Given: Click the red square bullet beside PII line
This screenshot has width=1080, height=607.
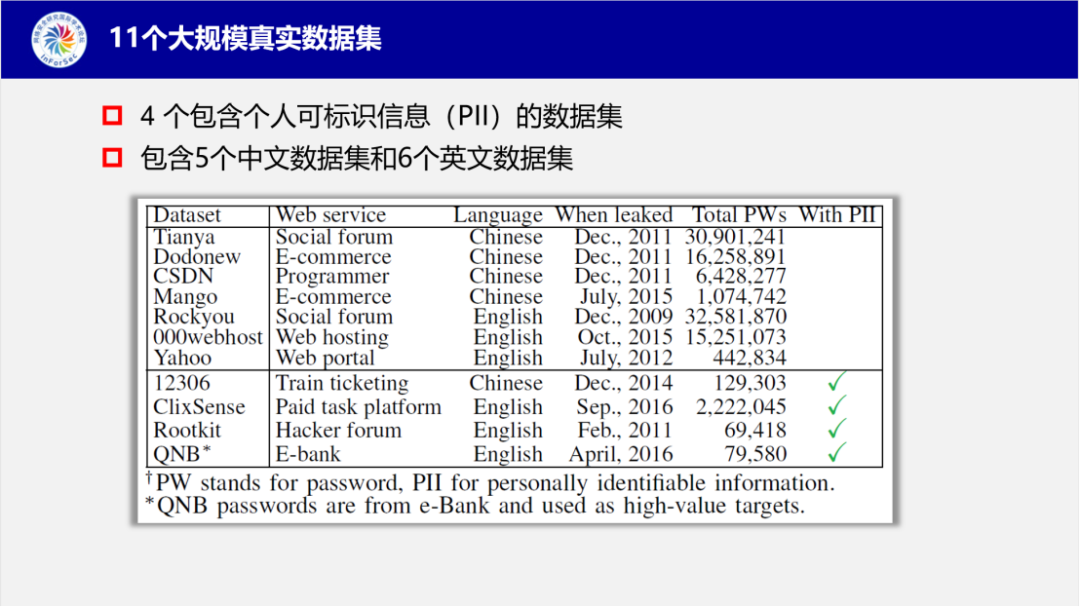Looking at the screenshot, I should coord(112,115).
